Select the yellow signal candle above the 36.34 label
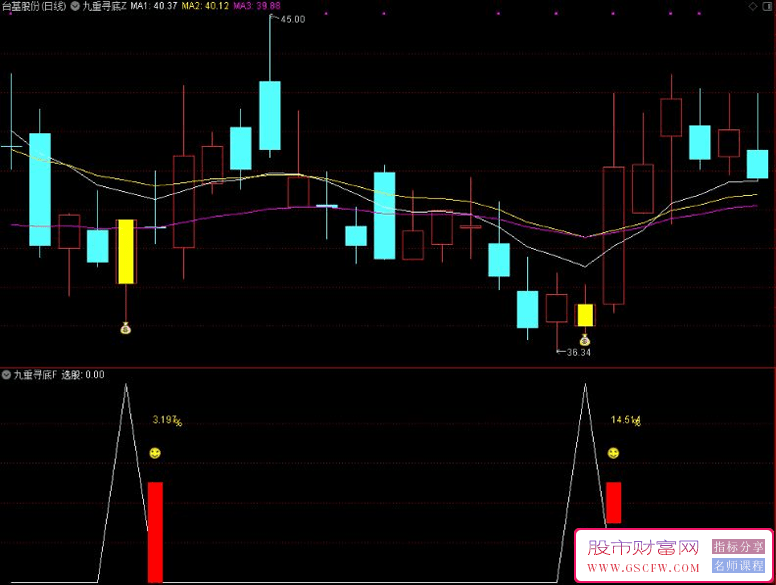The height and width of the screenshot is (585, 776). pyautogui.click(x=585, y=315)
